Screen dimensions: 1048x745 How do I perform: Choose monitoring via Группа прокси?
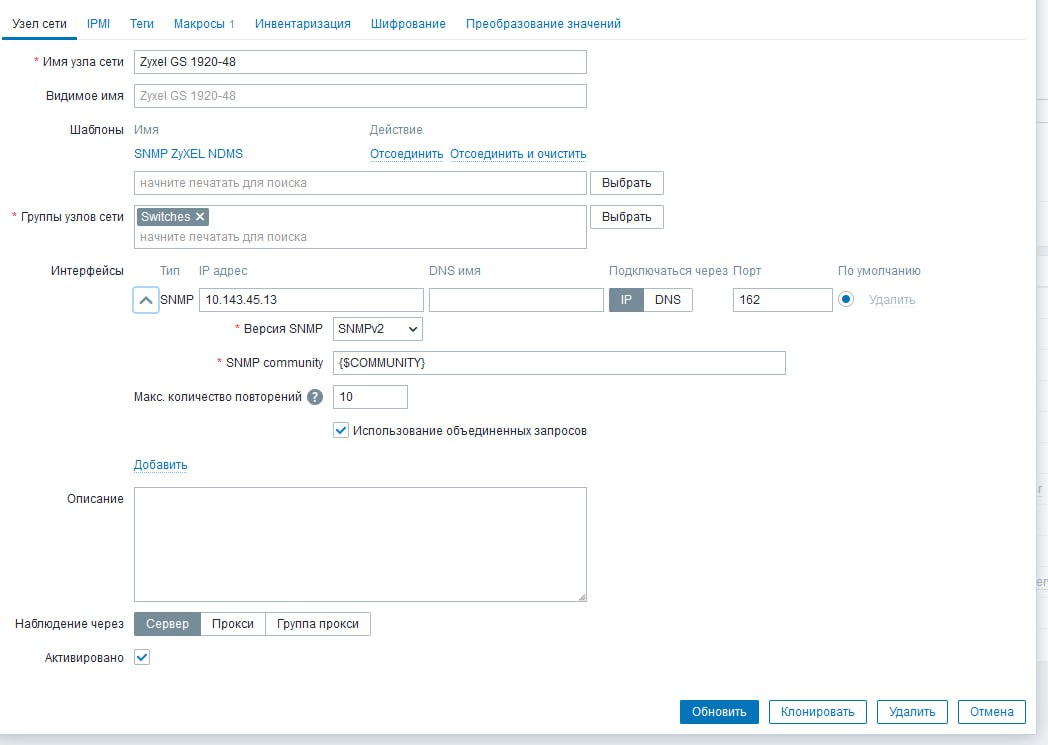(x=317, y=623)
